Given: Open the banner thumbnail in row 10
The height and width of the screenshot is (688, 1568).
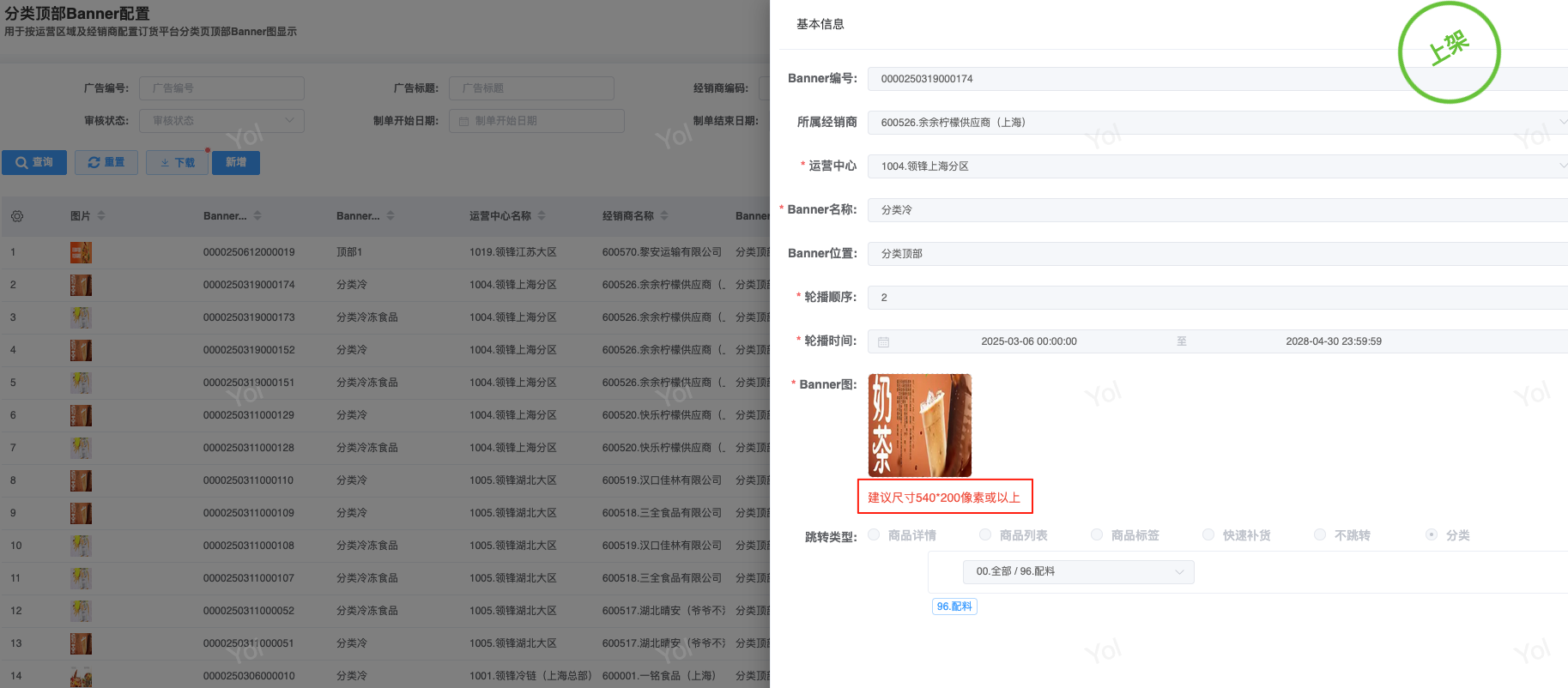Looking at the screenshot, I should click(81, 546).
